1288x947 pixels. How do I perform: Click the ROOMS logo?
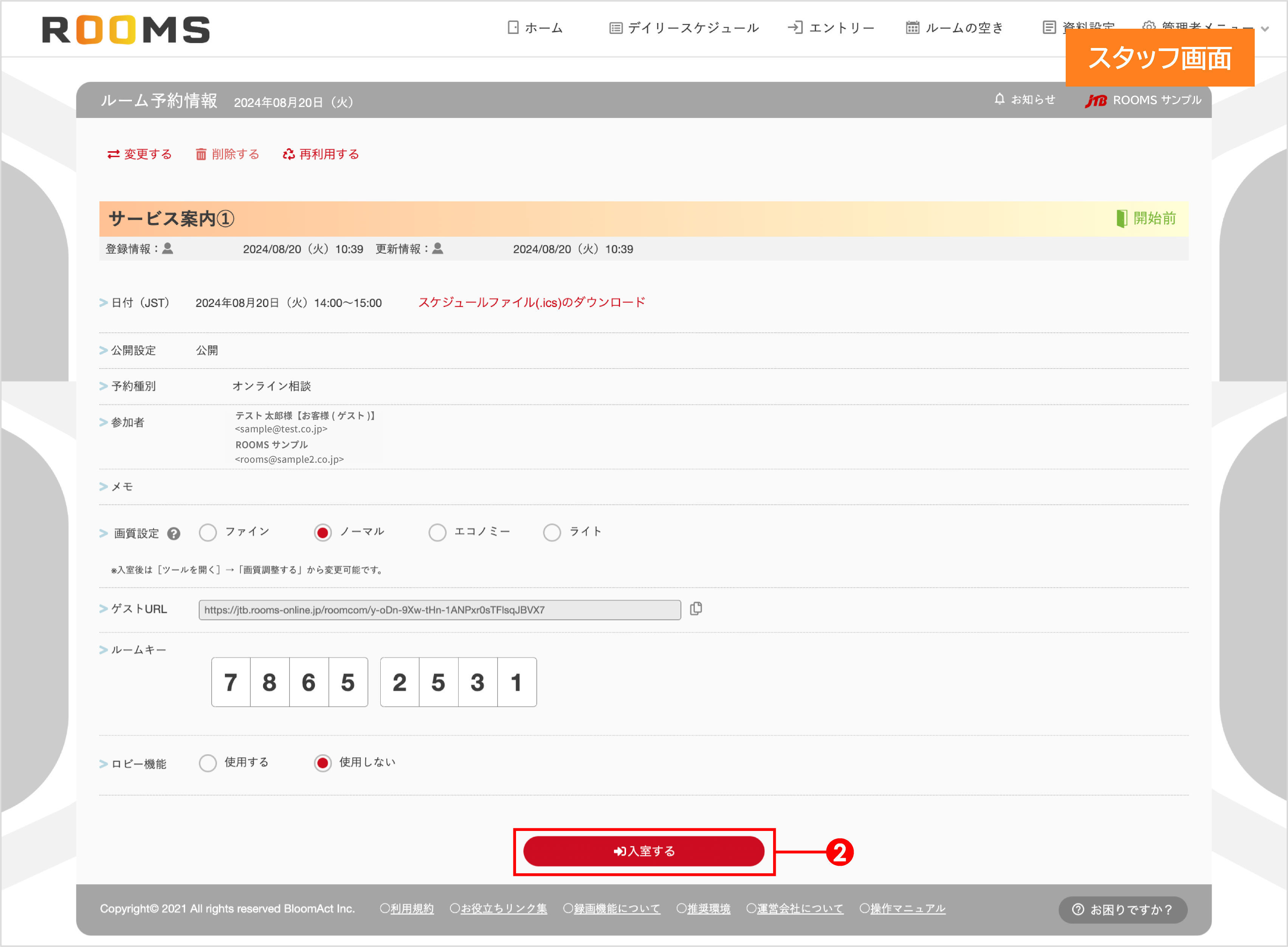(x=126, y=29)
